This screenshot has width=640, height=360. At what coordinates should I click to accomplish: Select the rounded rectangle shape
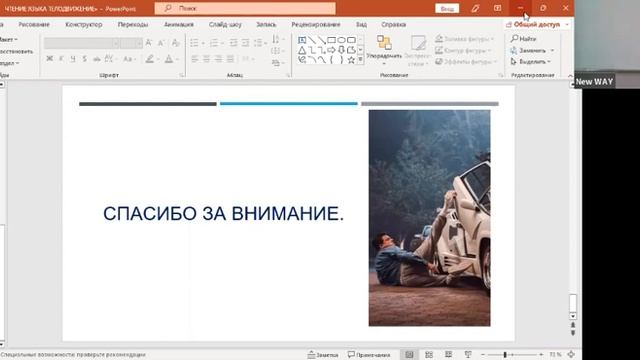[x=351, y=40]
